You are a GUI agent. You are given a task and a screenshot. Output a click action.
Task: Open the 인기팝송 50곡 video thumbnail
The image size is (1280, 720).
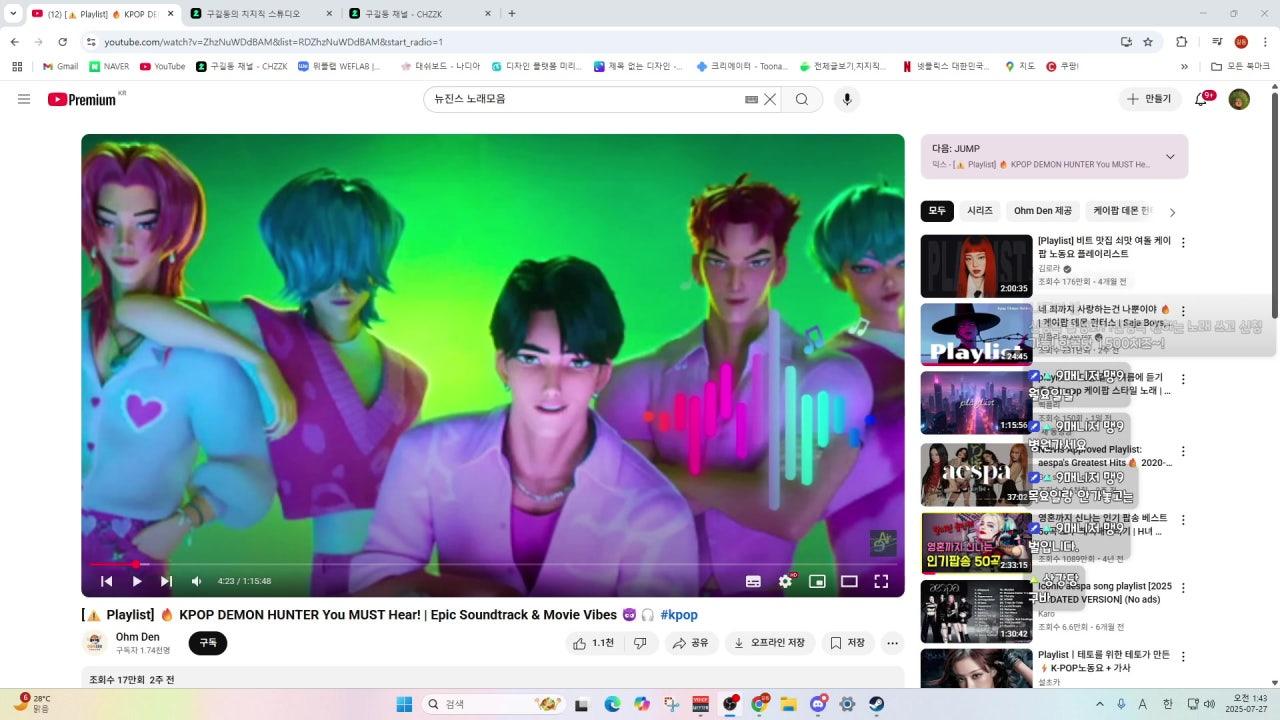pyautogui.click(x=976, y=543)
